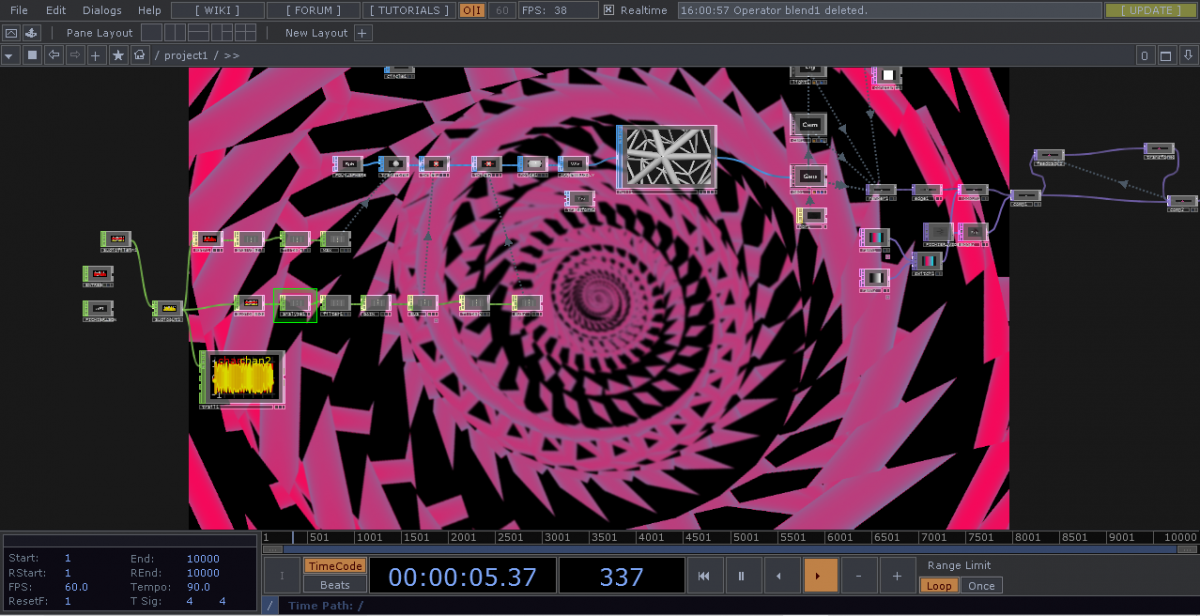The image size is (1200, 616).
Task: Click the pane stop square icon
Action: tap(32, 55)
